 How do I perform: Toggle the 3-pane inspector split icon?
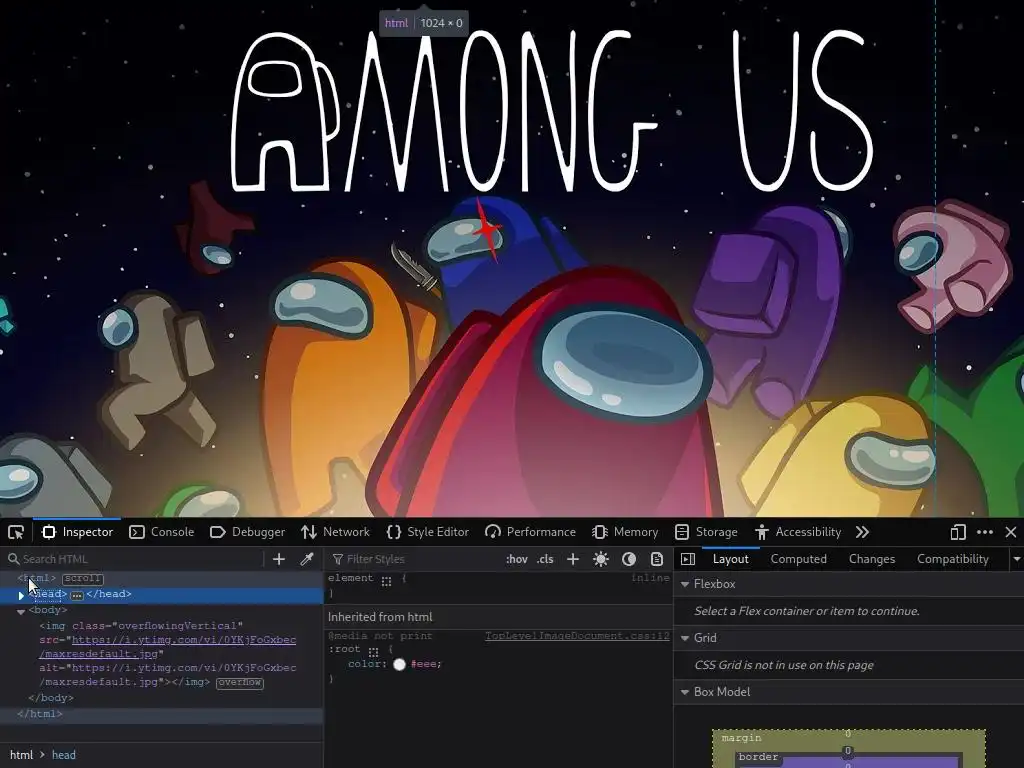tap(688, 559)
